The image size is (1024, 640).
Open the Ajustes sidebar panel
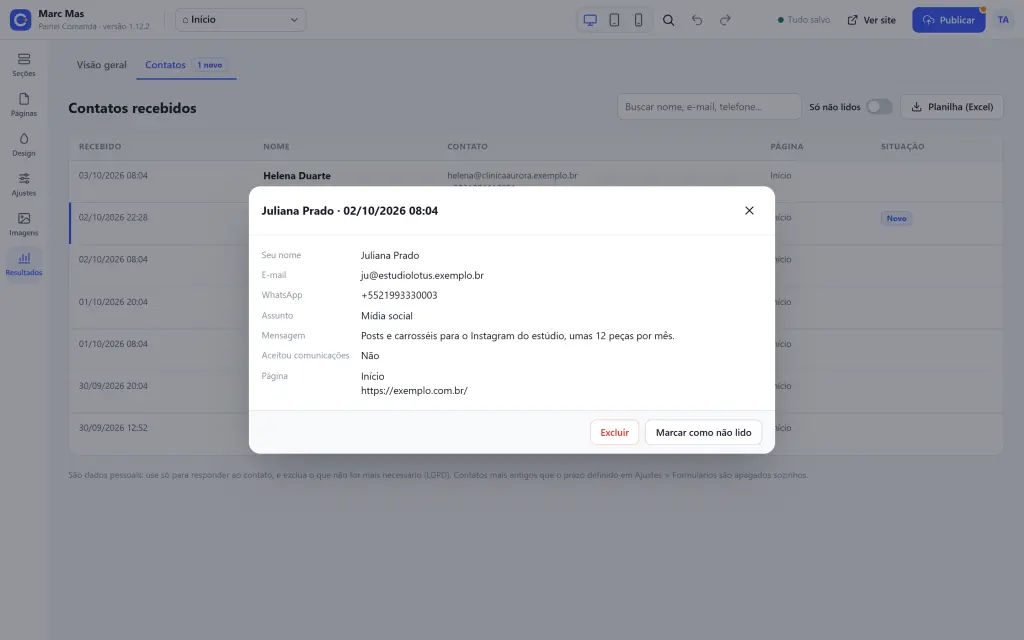pos(24,184)
